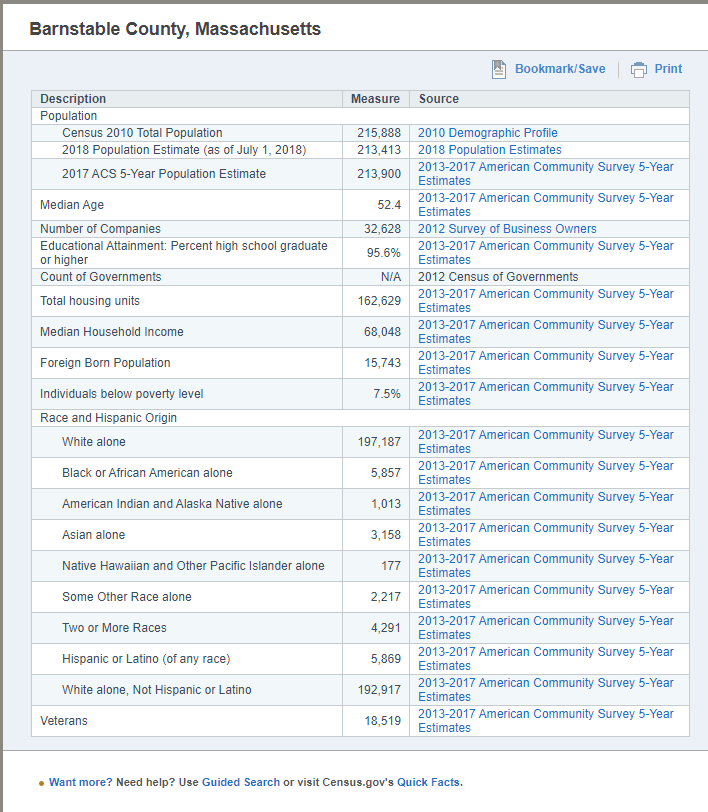The image size is (708, 812).
Task: Open ACS source link for Individuals below poverty level
Action: click(x=546, y=394)
